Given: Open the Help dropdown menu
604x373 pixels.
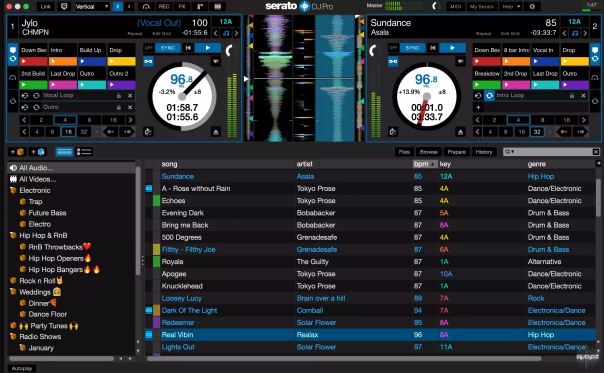Looking at the screenshot, I should tap(511, 7).
